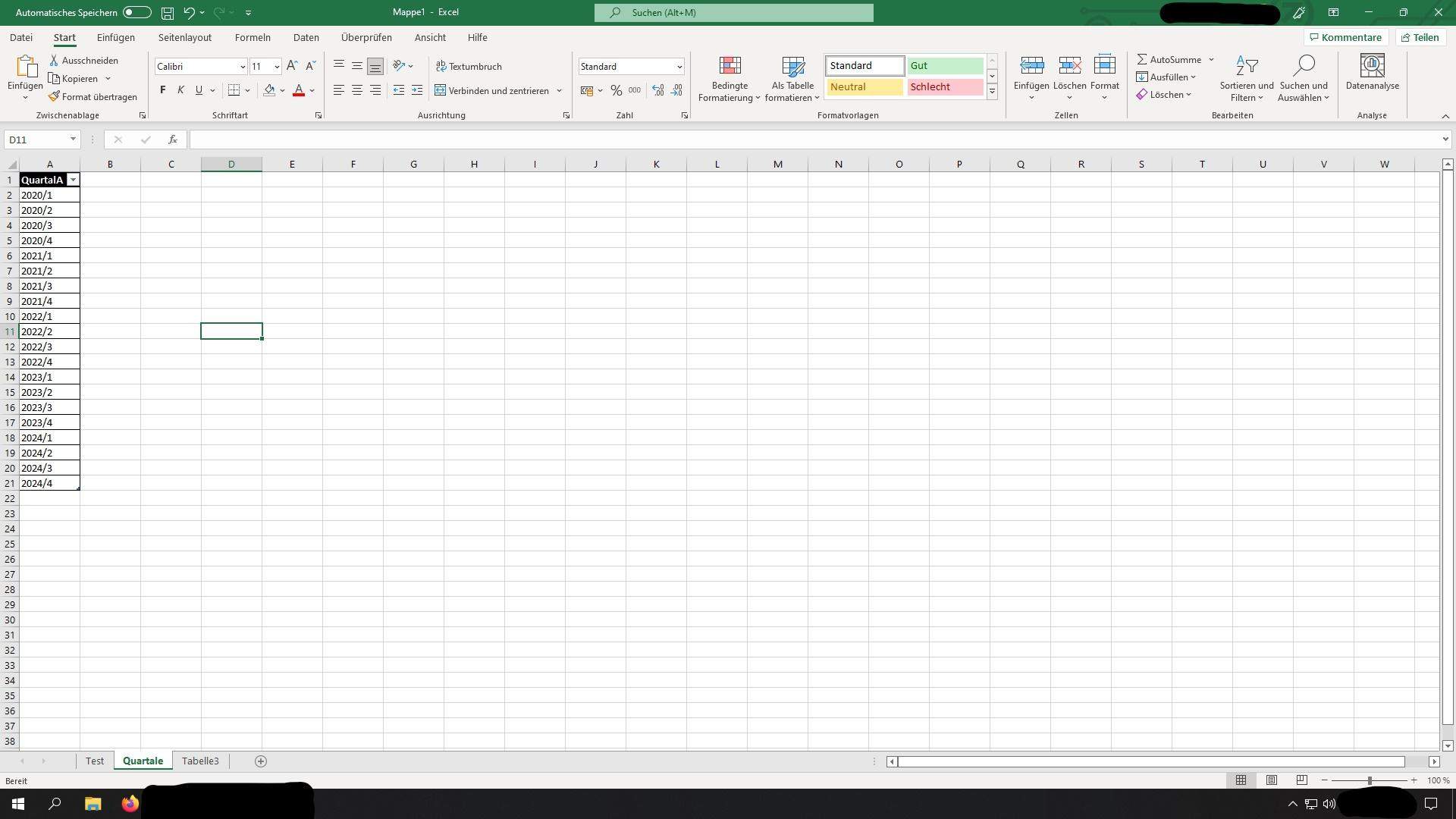Image resolution: width=1456 pixels, height=819 pixels.
Task: Apply the Schlecht cell style
Action: click(945, 87)
